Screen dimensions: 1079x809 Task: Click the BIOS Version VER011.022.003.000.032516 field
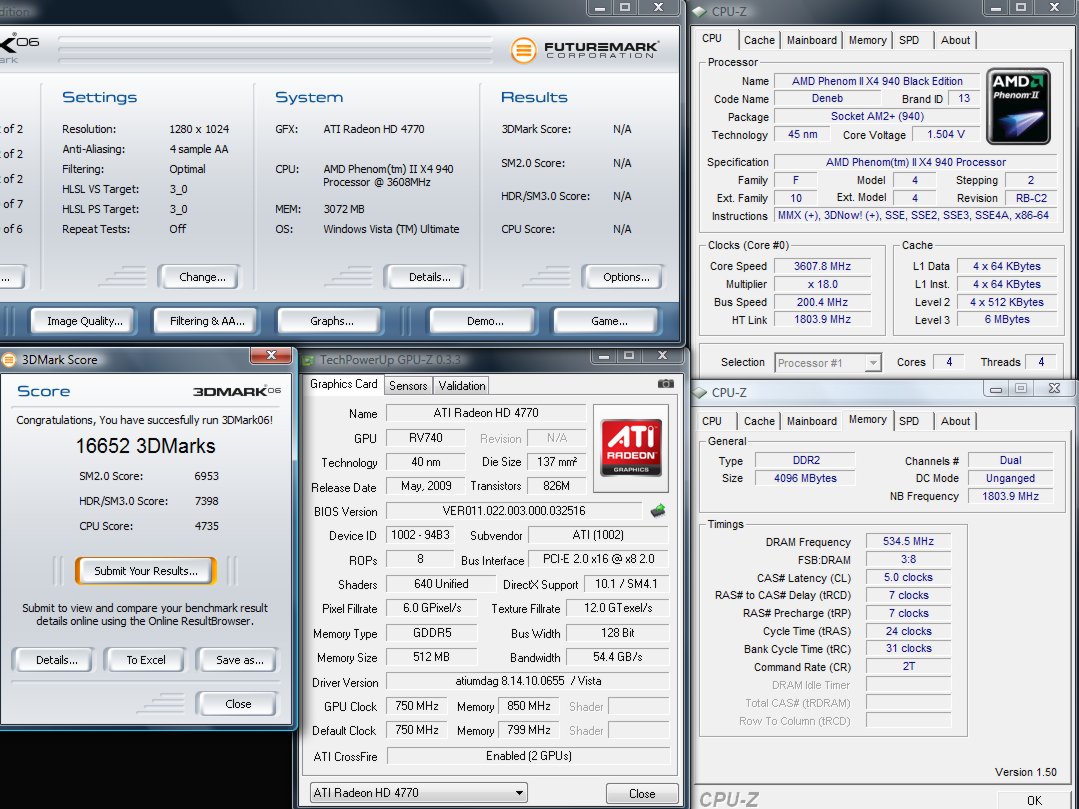514,510
